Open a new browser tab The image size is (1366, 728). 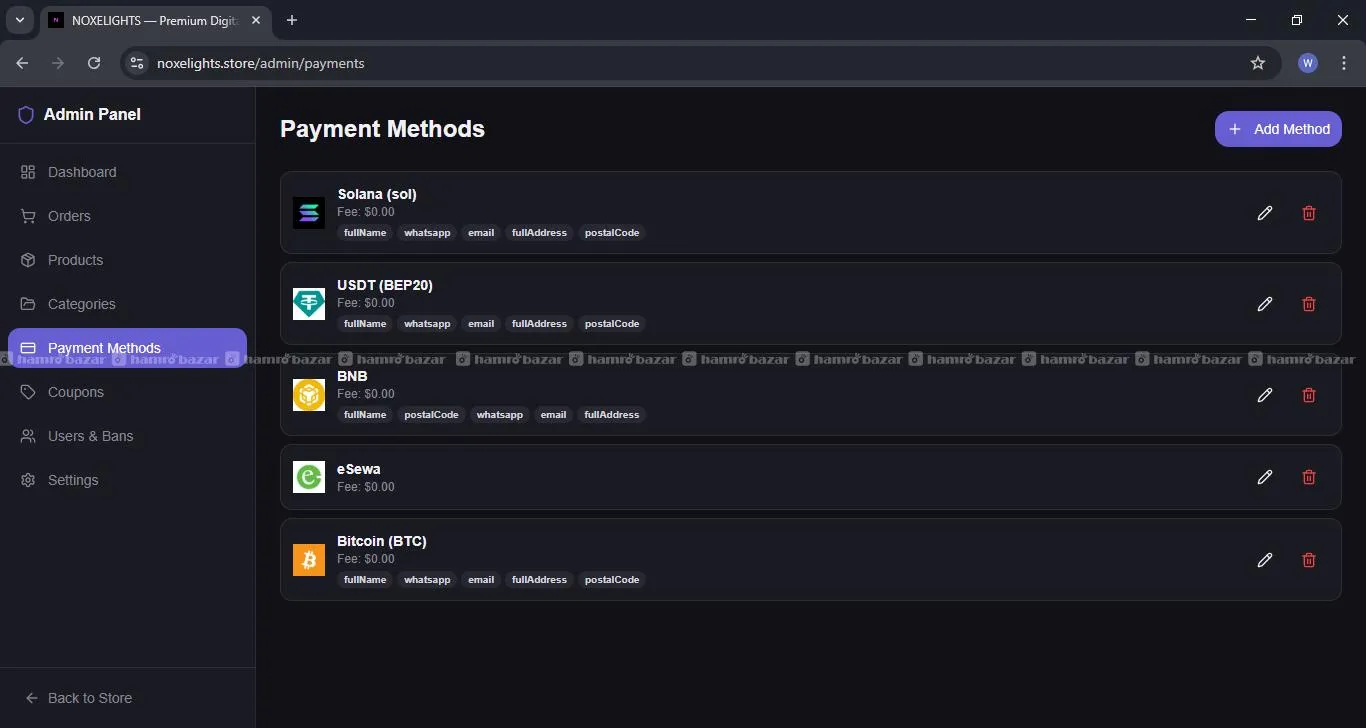292,20
